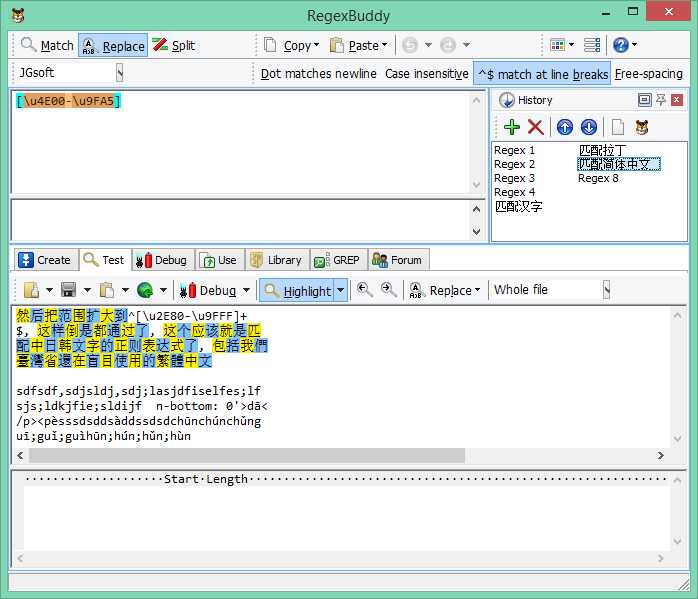
Task: Click the green globe icon
Action: tap(145, 290)
